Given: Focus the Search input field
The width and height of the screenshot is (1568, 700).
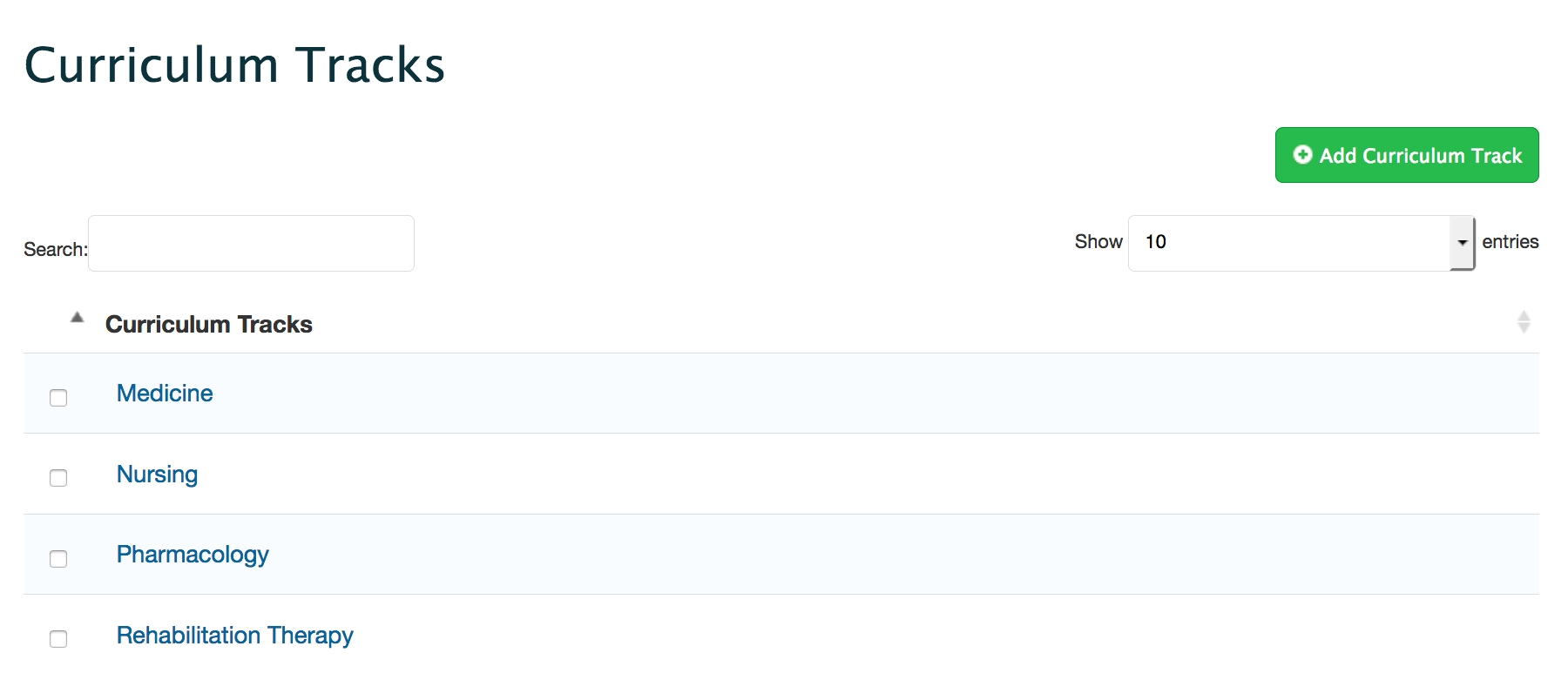Looking at the screenshot, I should (x=251, y=244).
